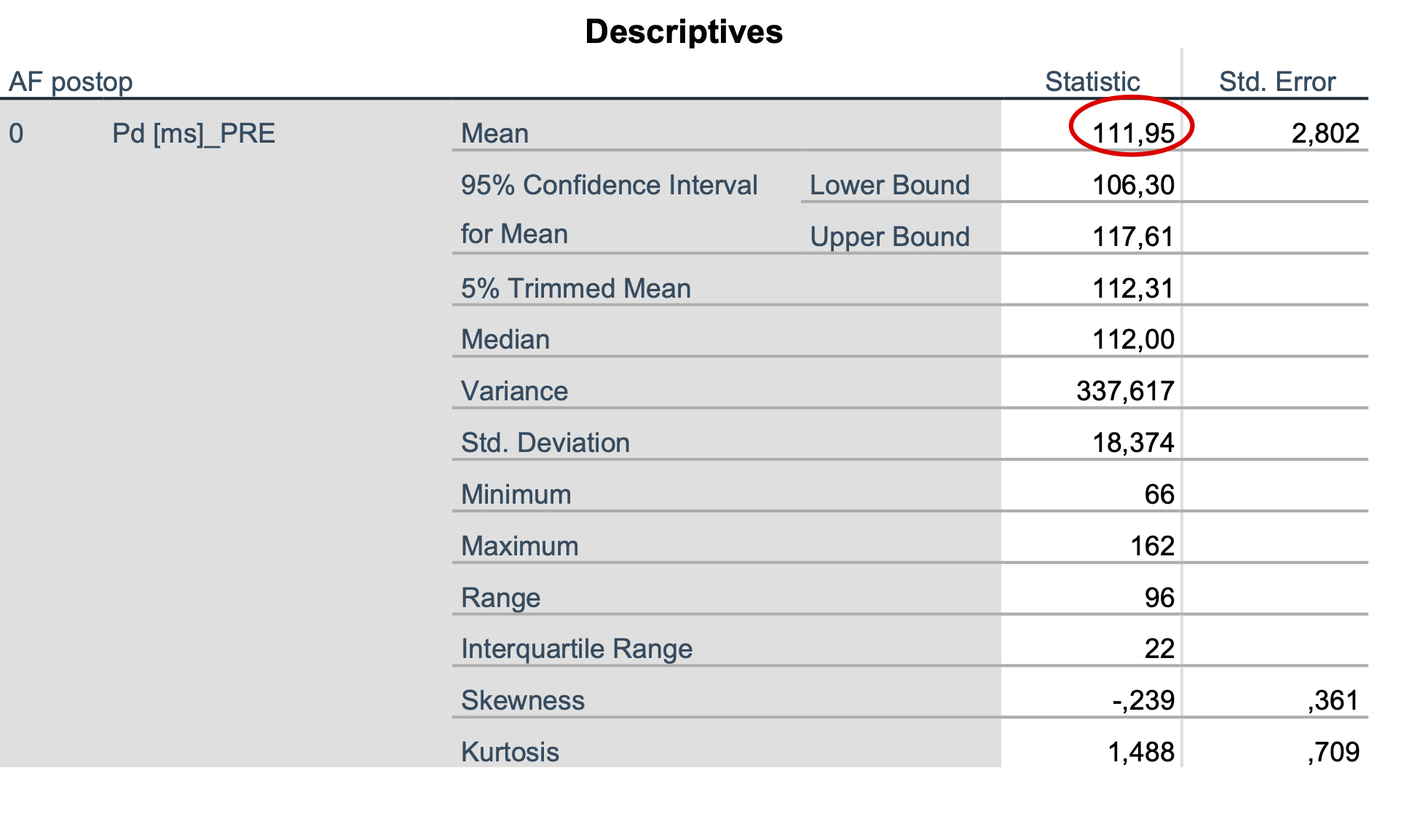The width and height of the screenshot is (1420, 840).
Task: Click the Interquartile Range label
Action: click(x=577, y=649)
